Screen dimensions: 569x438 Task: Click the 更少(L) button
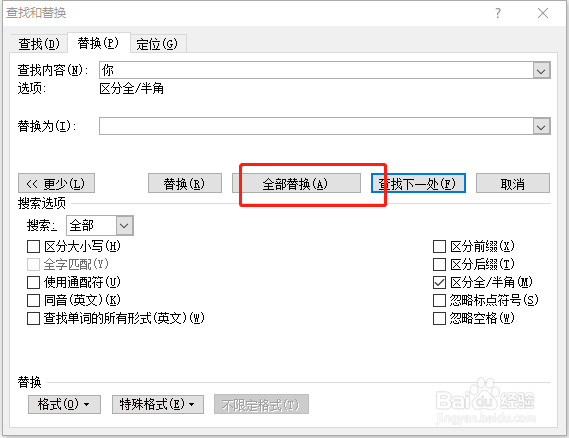tap(56, 184)
